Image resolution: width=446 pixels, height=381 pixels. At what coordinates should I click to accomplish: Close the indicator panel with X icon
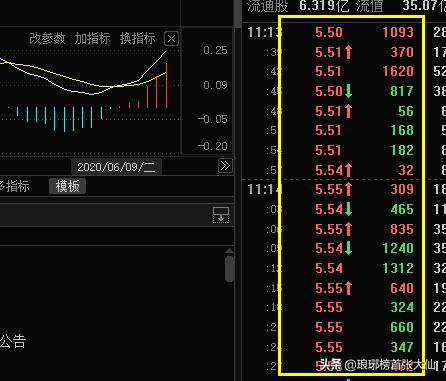pos(171,39)
